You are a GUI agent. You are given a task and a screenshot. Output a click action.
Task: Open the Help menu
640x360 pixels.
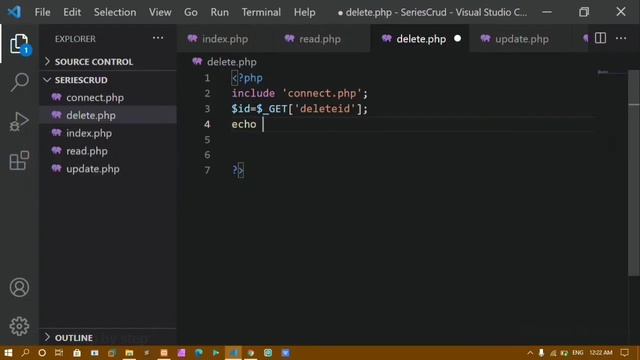tap(304, 12)
